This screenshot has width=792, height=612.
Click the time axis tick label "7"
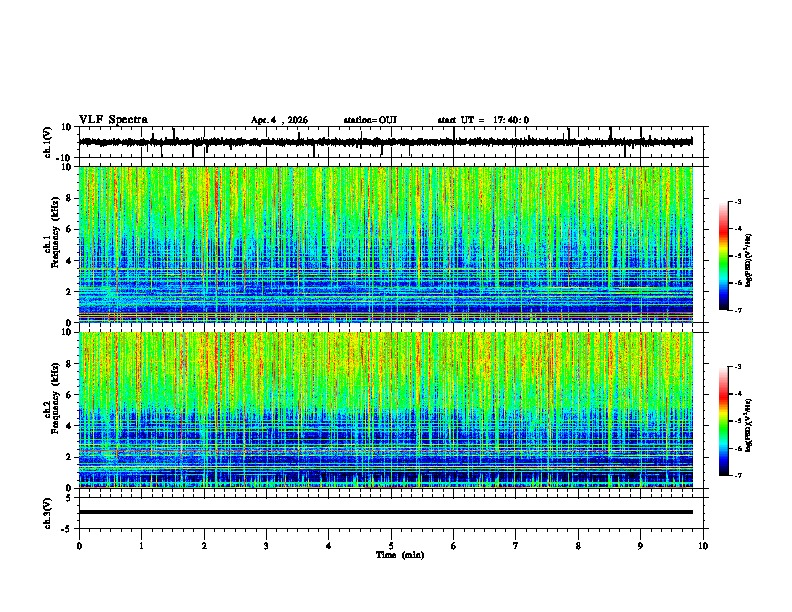tap(516, 546)
